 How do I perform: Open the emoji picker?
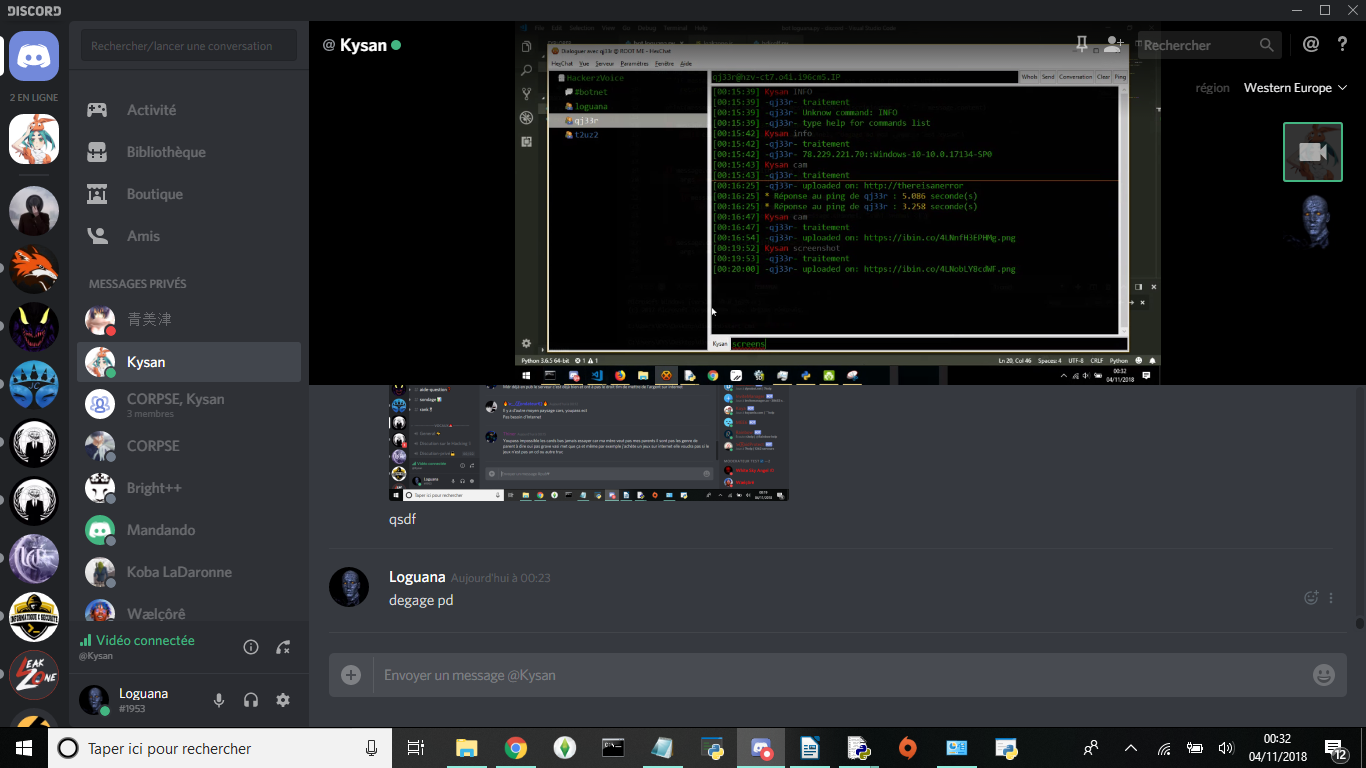click(x=1324, y=675)
